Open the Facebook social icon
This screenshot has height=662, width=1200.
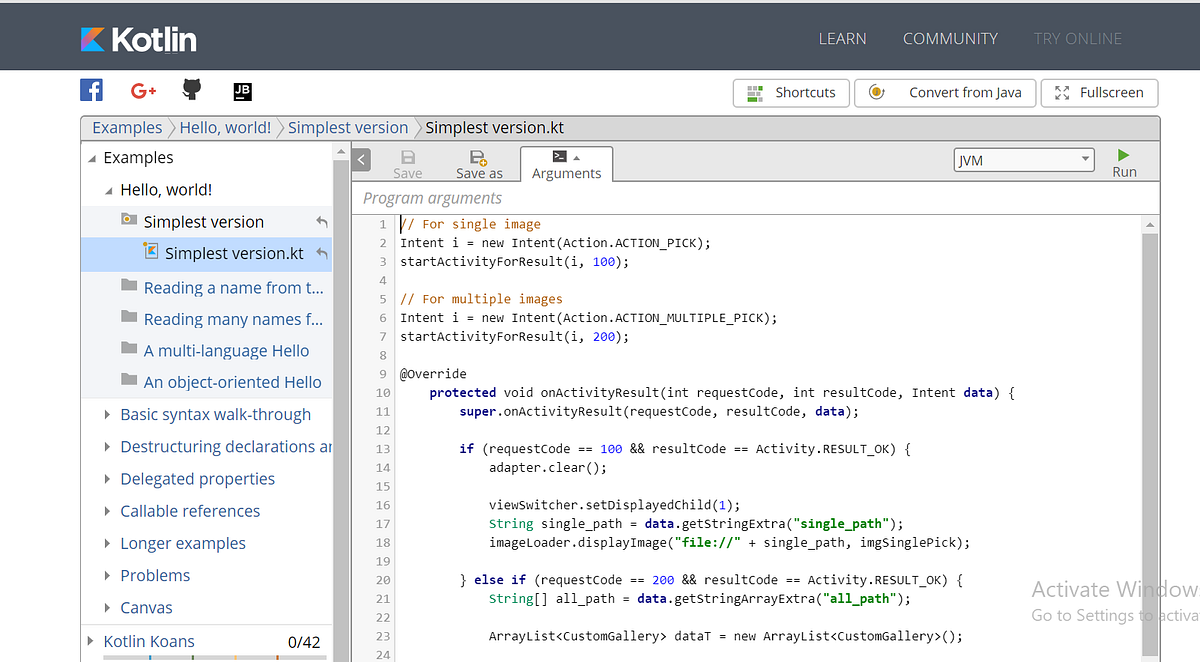point(92,90)
